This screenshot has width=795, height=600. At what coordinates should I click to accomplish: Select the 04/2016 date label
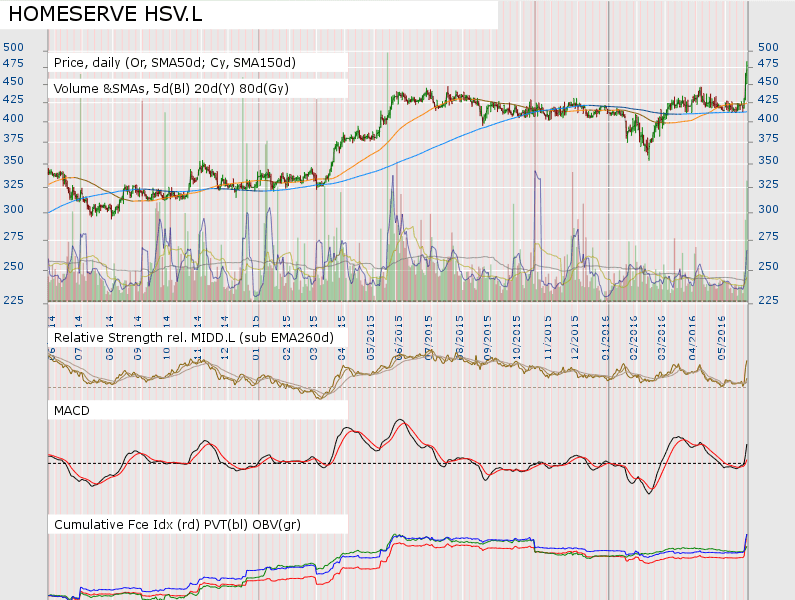(x=693, y=338)
